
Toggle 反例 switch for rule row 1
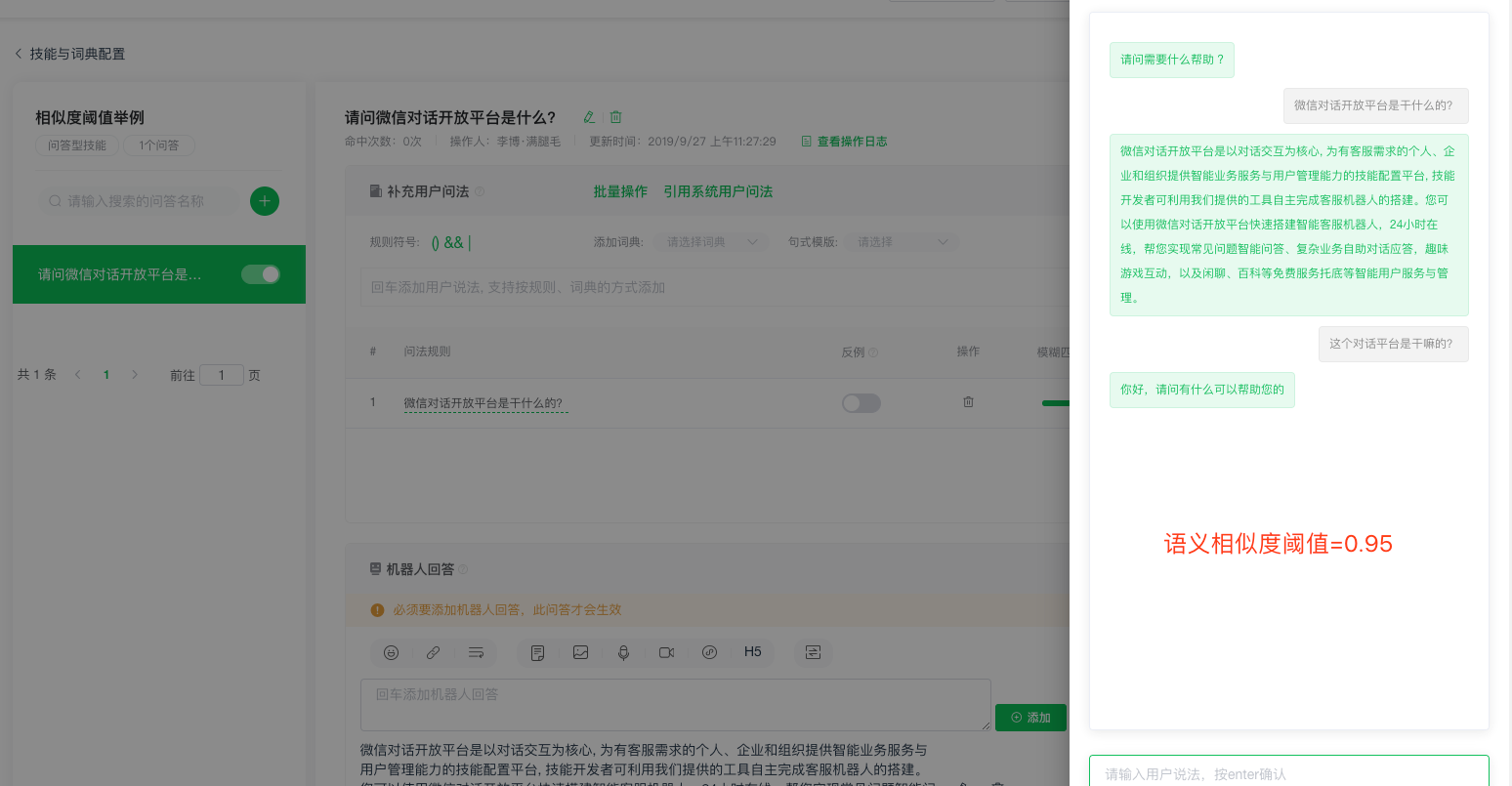(x=861, y=403)
